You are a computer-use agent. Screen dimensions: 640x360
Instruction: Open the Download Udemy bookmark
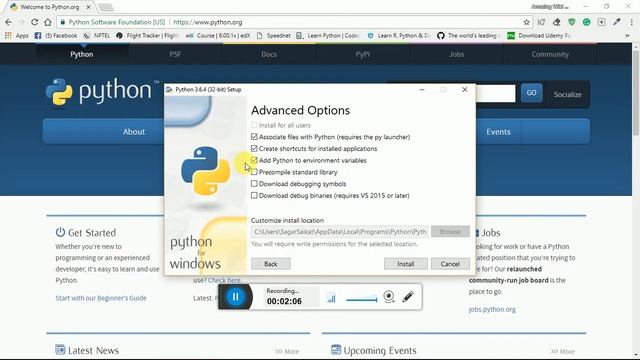tap(539, 36)
